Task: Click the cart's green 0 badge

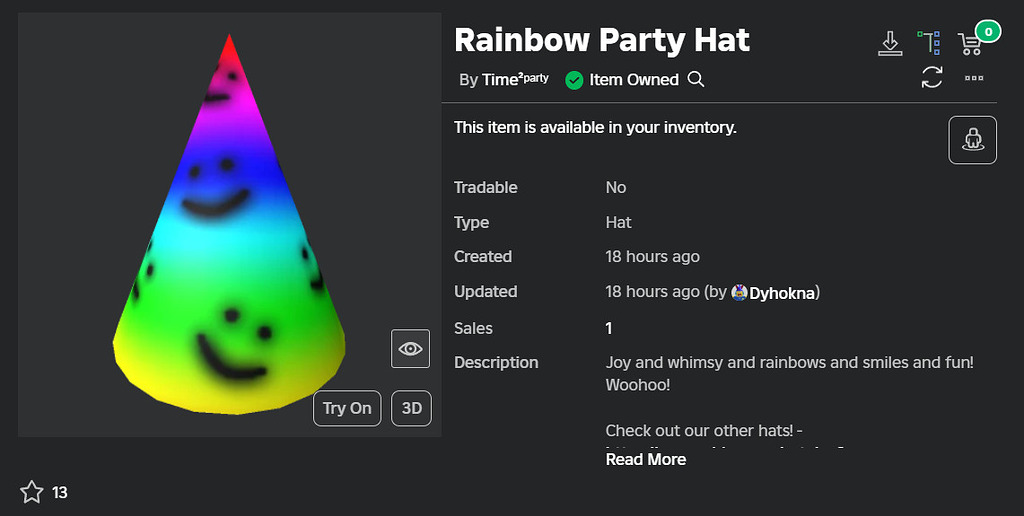Action: click(x=988, y=31)
